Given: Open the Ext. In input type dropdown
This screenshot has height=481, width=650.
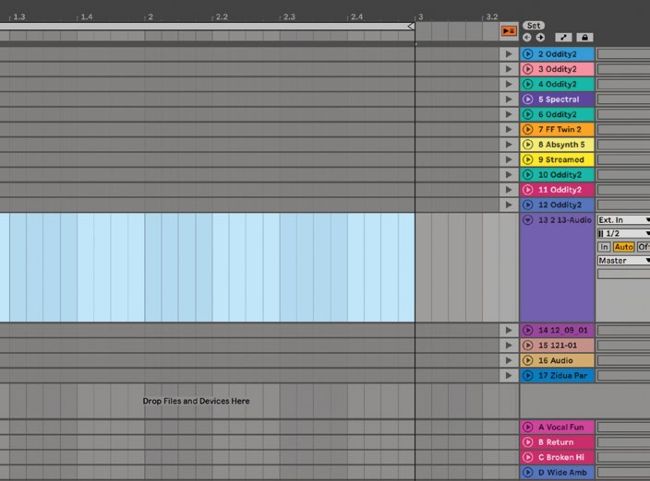Looking at the screenshot, I should coord(622,219).
